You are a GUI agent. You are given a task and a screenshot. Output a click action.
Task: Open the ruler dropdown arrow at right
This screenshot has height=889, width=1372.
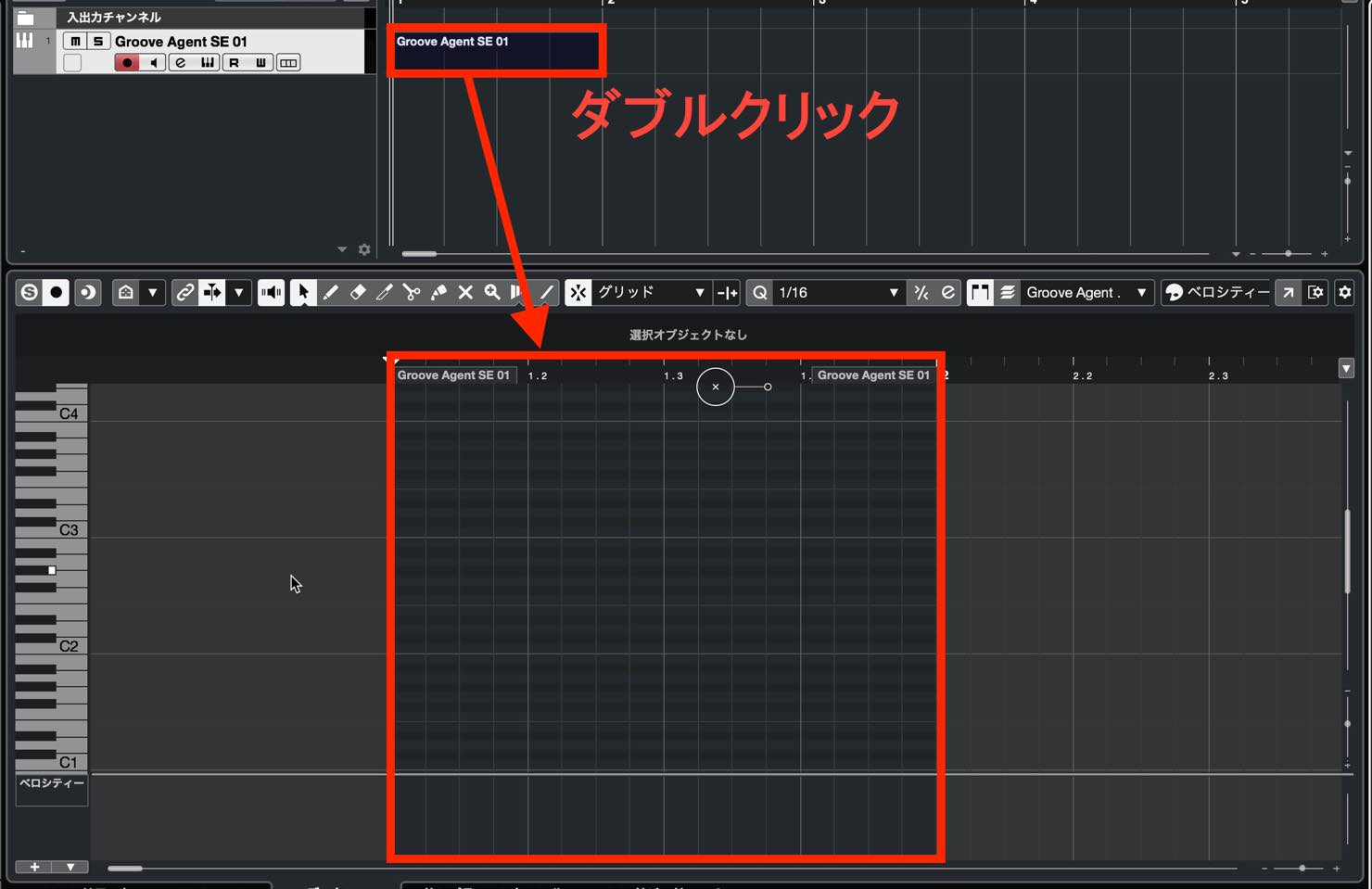click(x=1346, y=368)
